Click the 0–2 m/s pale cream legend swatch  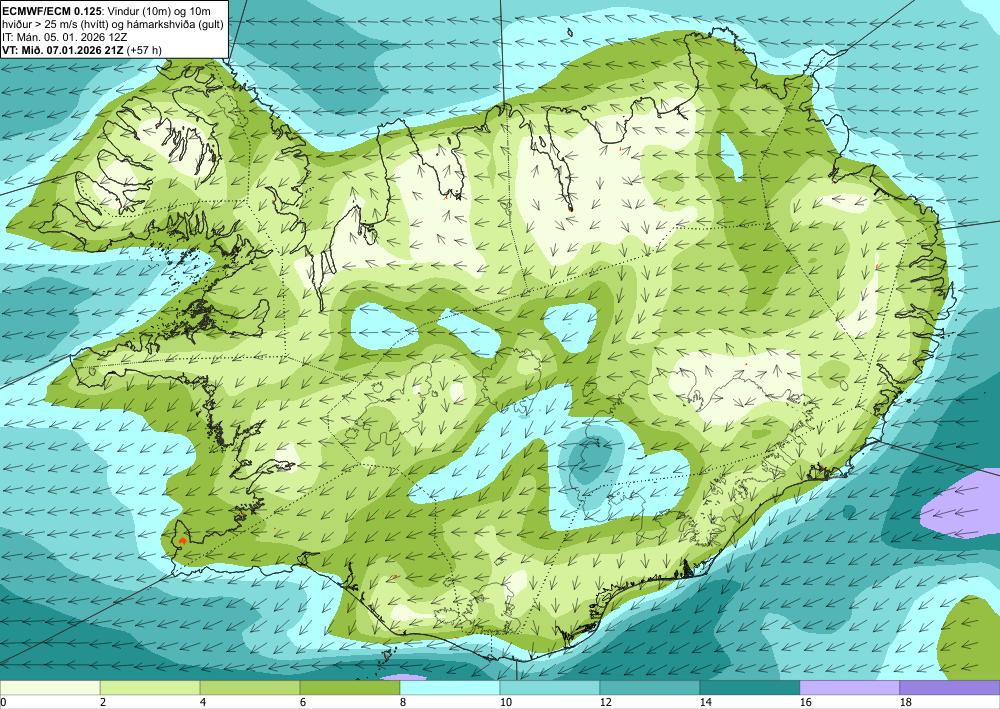click(50, 687)
